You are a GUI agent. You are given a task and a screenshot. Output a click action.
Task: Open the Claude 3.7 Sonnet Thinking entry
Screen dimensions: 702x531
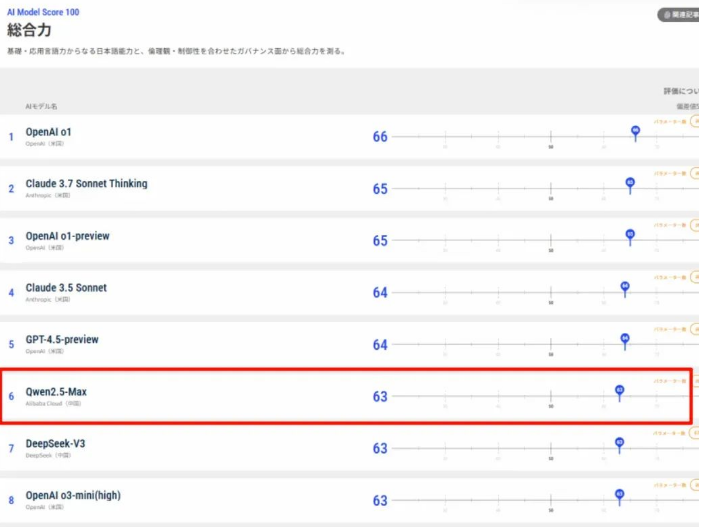pyautogui.click(x=87, y=184)
